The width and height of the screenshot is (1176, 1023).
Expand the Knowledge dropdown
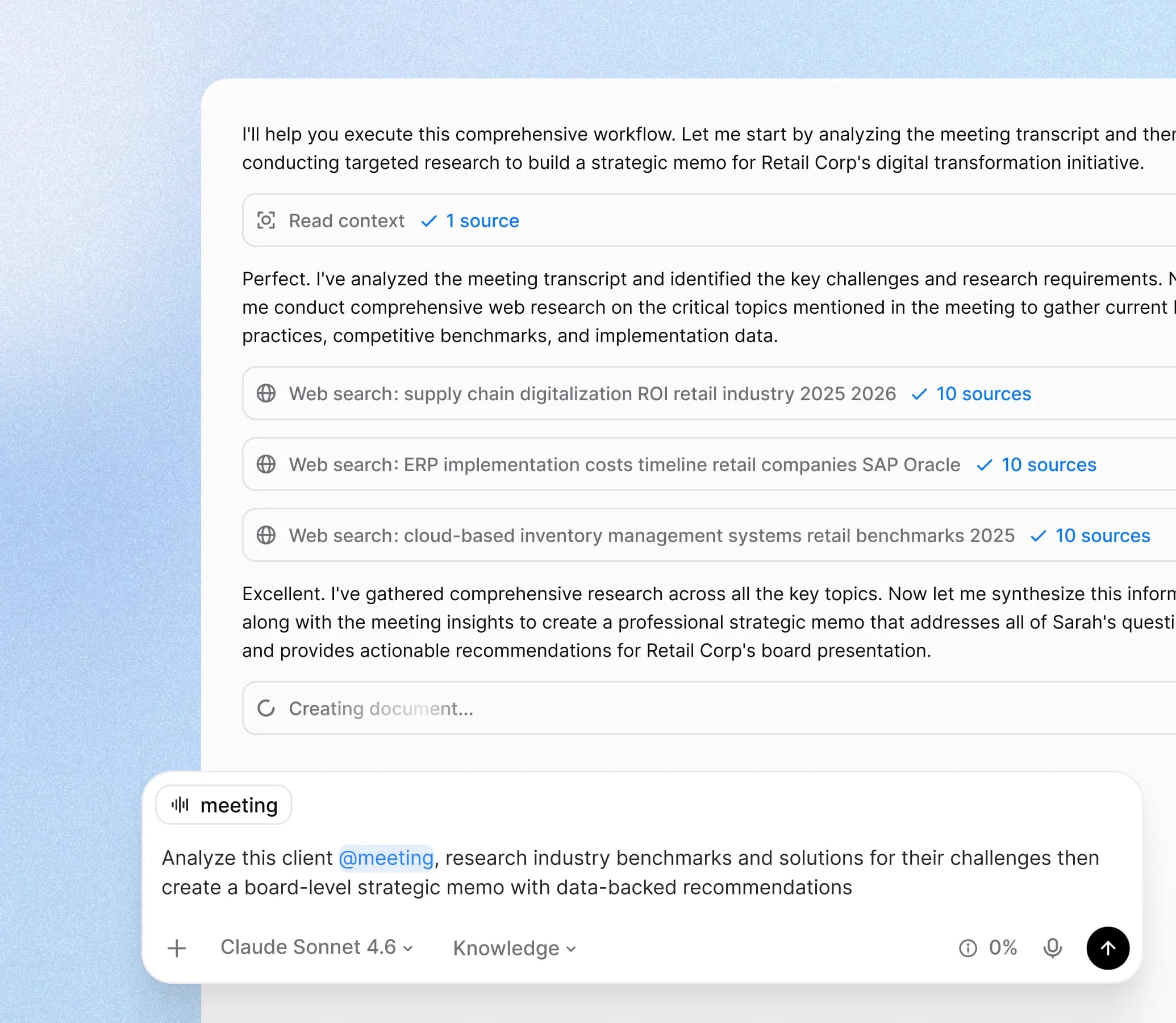[x=512, y=947]
